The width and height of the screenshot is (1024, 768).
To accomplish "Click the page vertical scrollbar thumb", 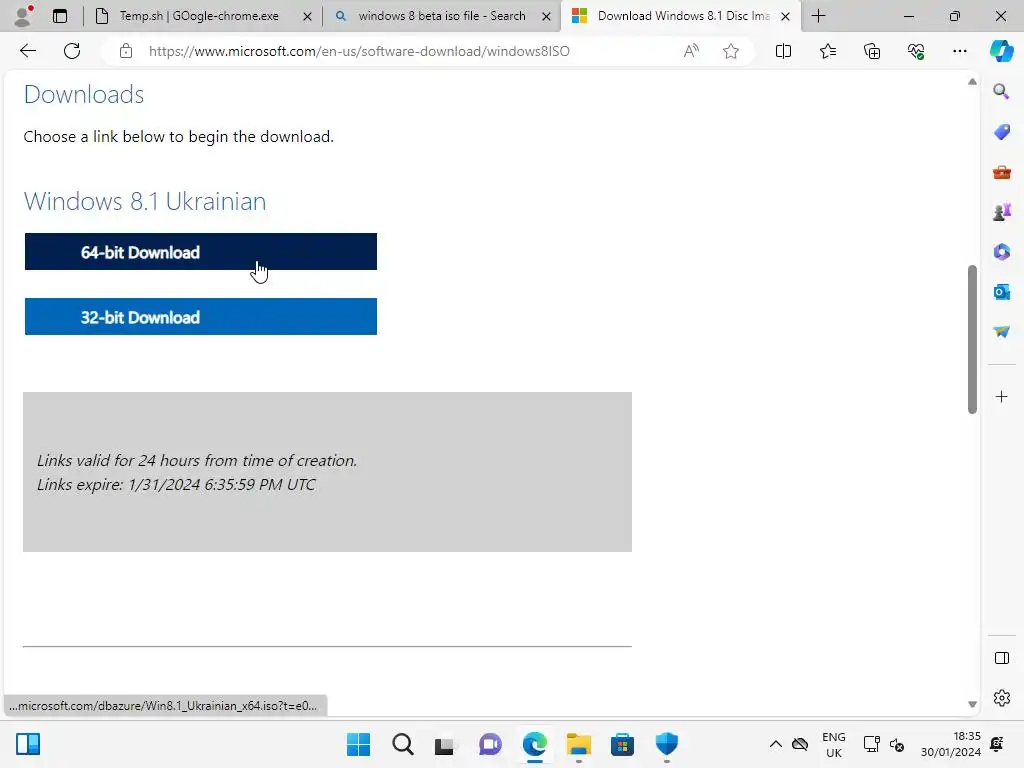I will click(972, 339).
